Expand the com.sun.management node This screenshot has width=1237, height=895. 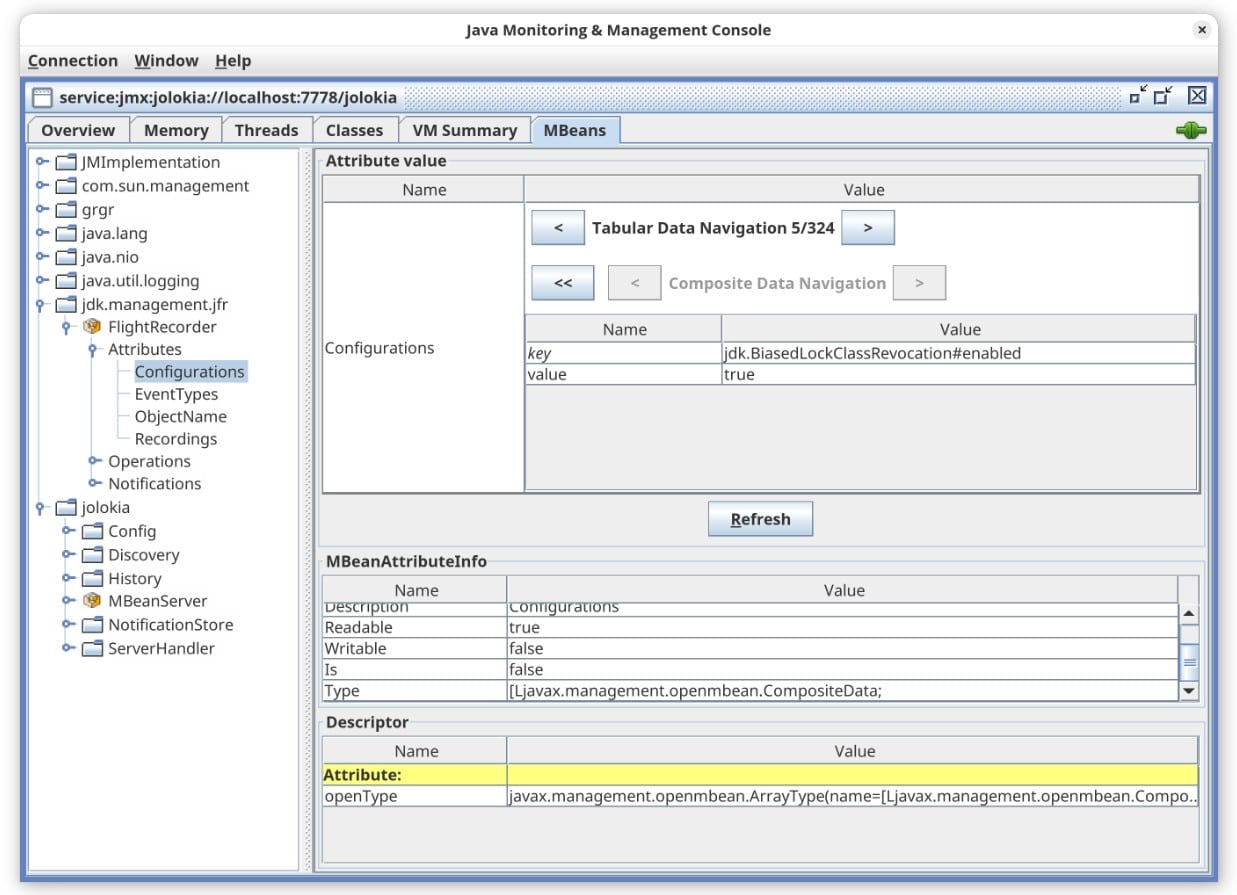click(42, 186)
